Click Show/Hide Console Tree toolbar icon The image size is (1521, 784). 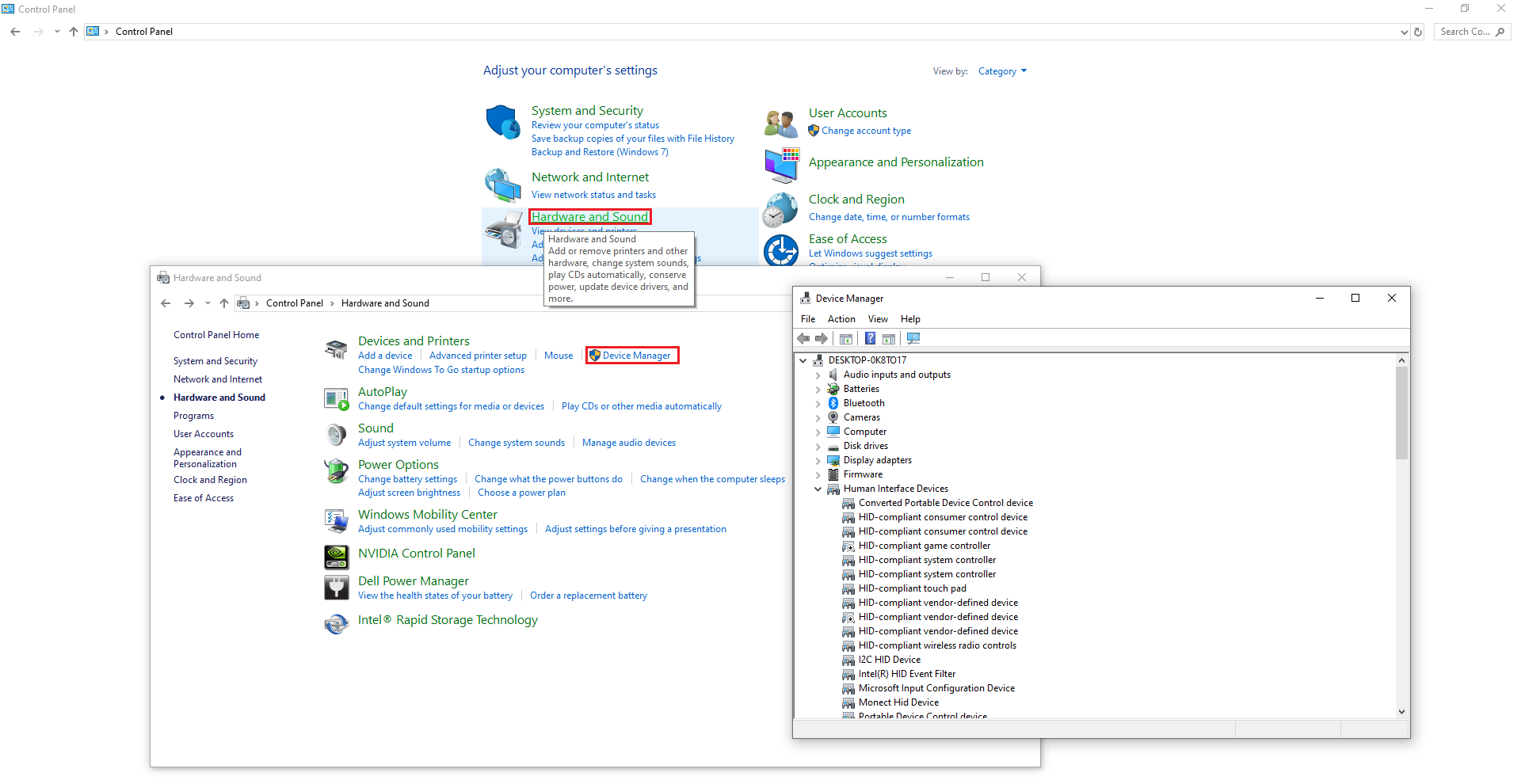846,339
